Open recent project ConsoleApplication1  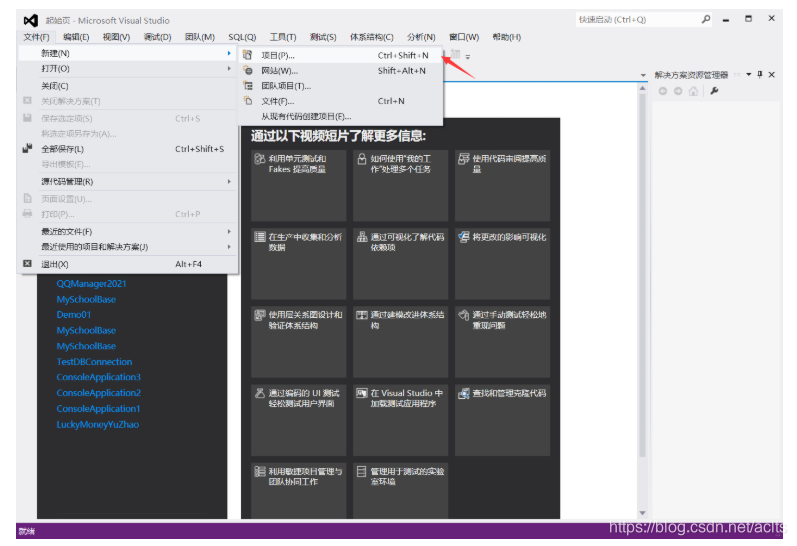pyautogui.click(x=98, y=408)
